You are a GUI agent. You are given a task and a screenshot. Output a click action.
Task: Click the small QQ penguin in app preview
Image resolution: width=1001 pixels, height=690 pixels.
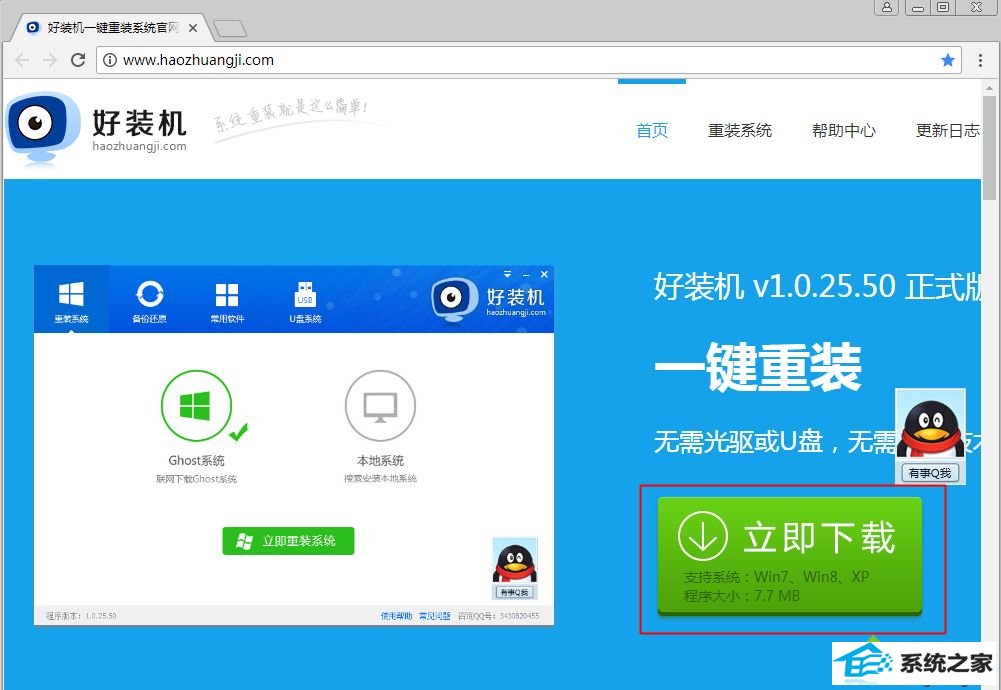515,569
